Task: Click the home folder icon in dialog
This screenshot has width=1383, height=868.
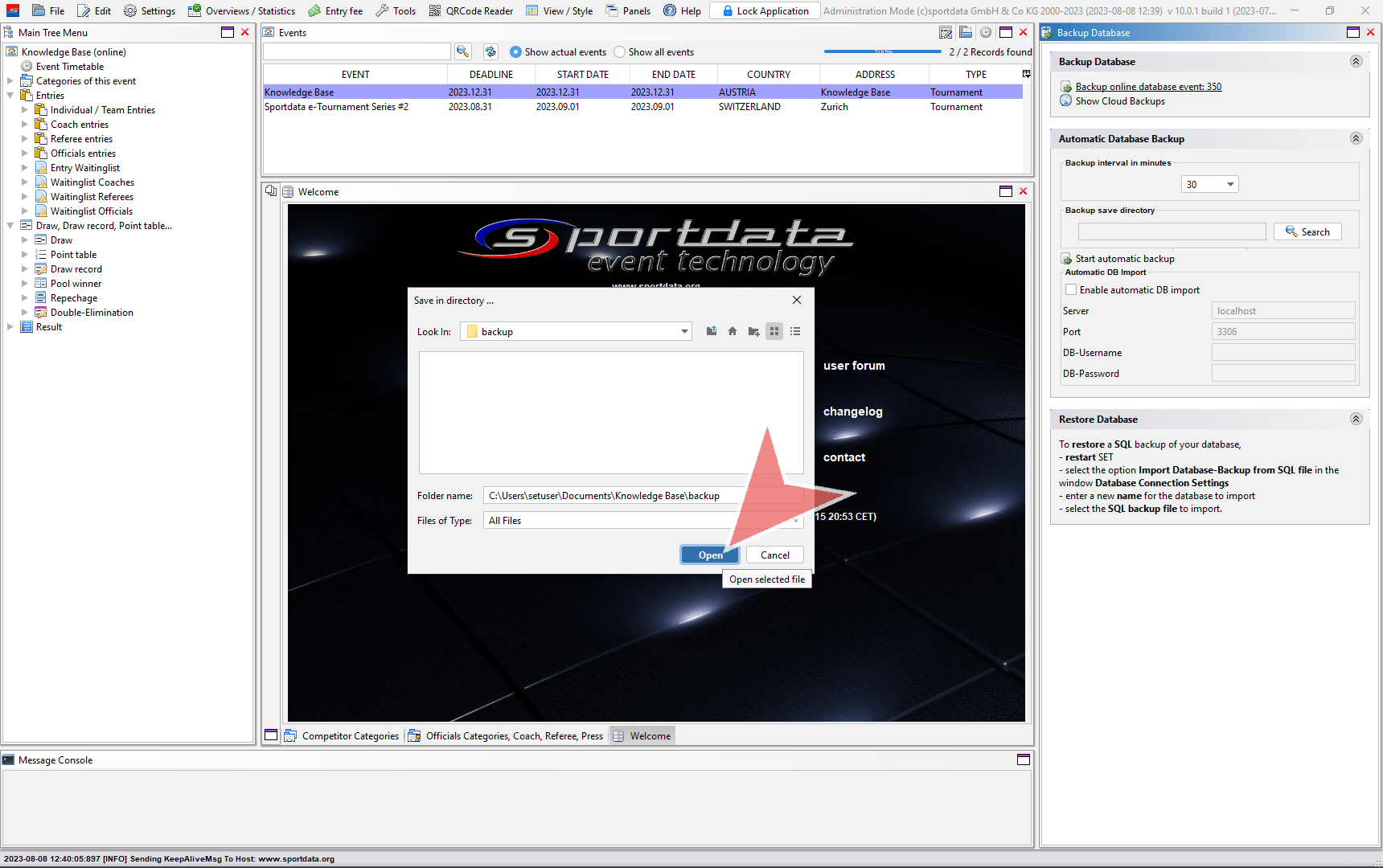Action: click(733, 331)
